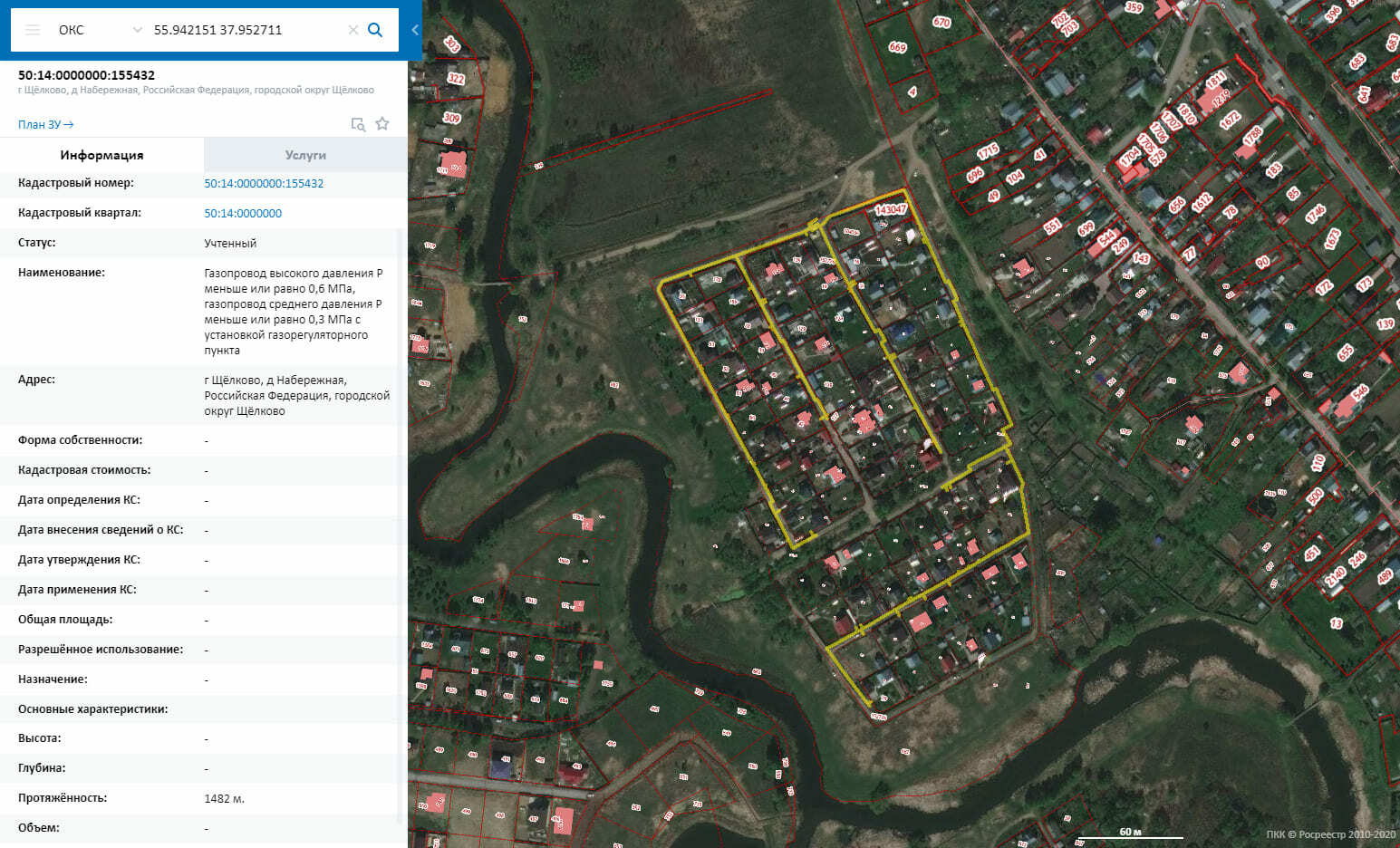Viewport: 1400px width, 848px height.
Task: Click the Дата определения КС label
Action: coord(80,500)
